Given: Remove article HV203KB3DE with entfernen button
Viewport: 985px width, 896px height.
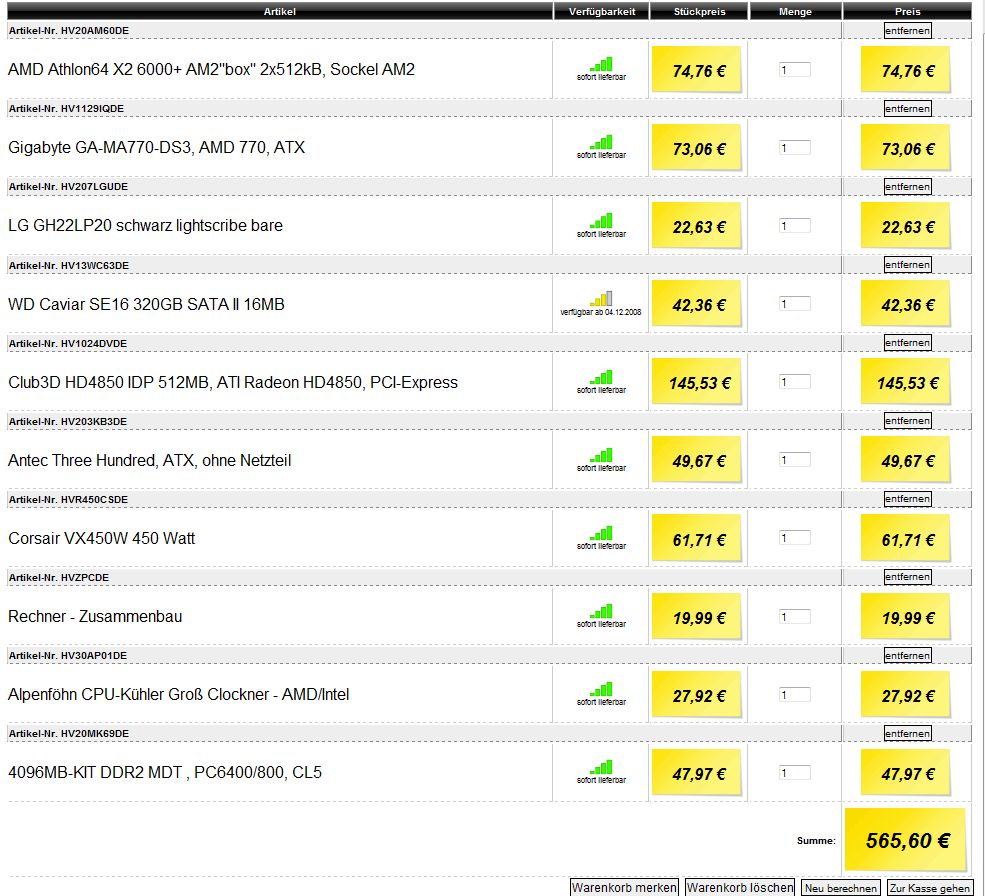Looking at the screenshot, I should tap(907, 421).
